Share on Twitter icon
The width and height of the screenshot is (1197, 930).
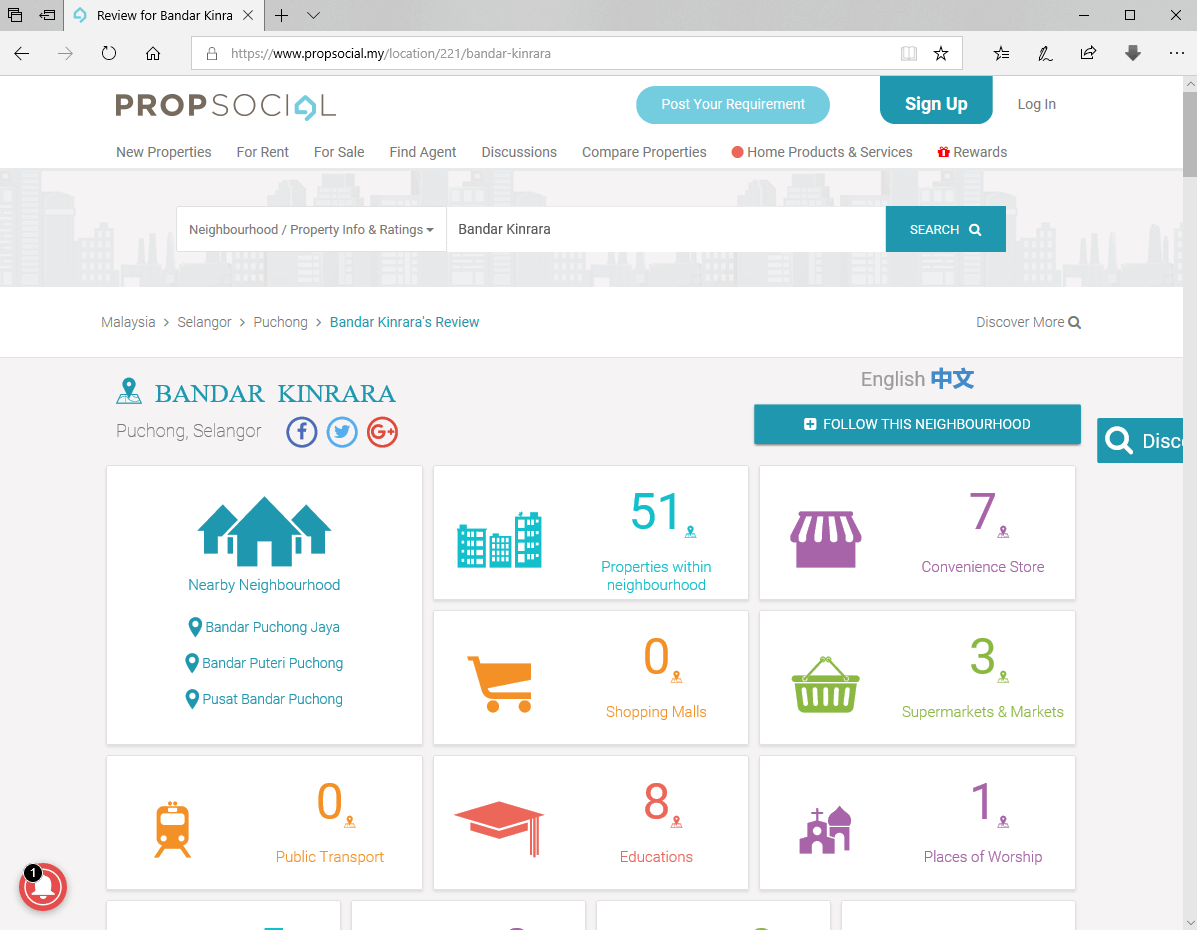click(x=342, y=432)
